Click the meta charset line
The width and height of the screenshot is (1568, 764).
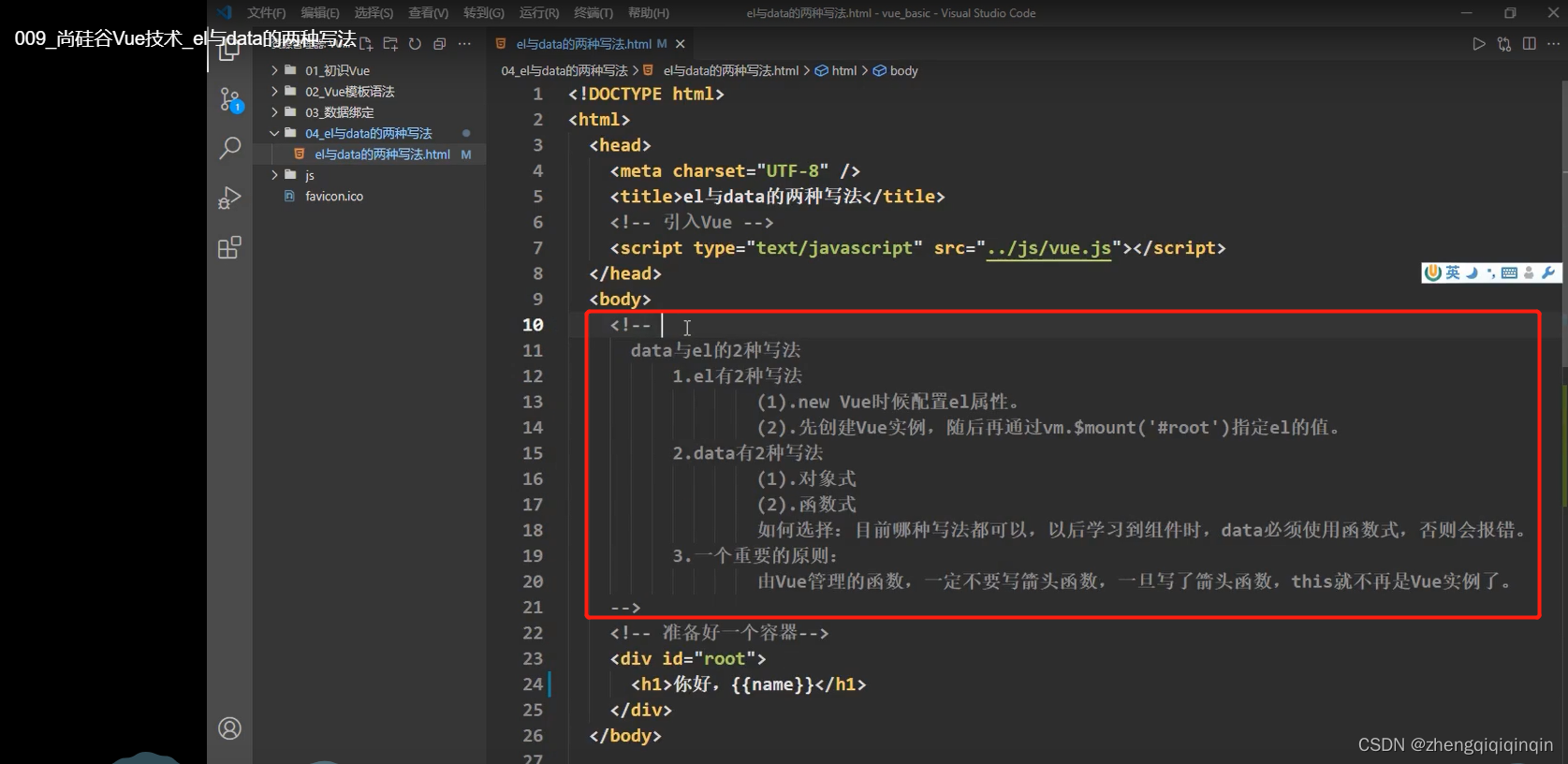[x=735, y=171]
